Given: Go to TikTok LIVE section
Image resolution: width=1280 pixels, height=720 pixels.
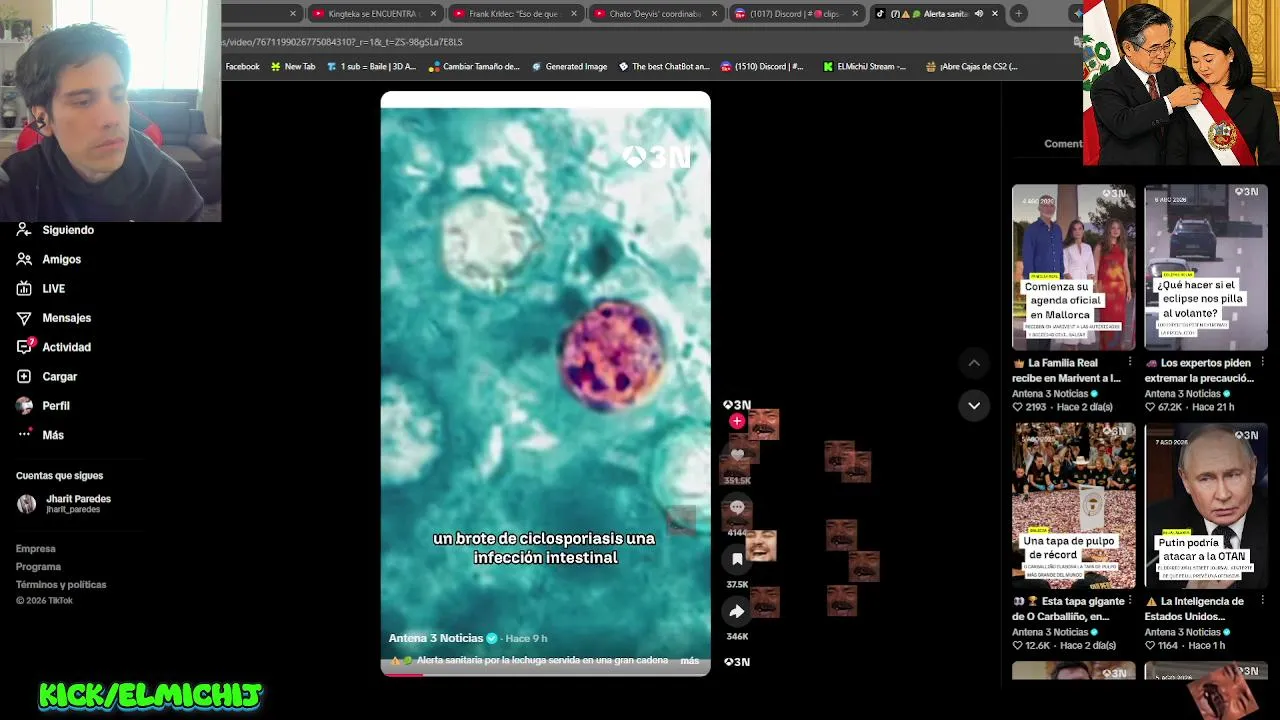Looking at the screenshot, I should click(53, 289).
